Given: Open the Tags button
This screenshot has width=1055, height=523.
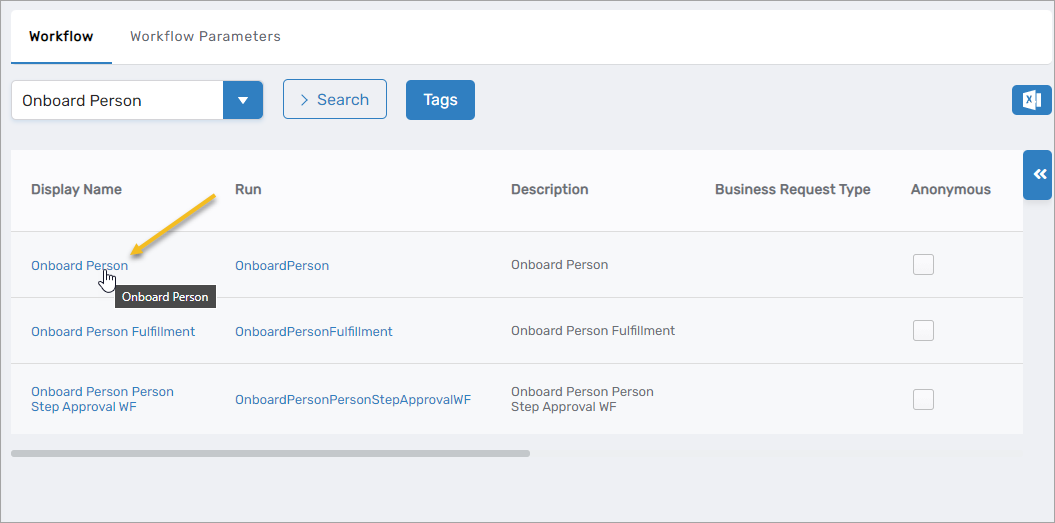Looking at the screenshot, I should pos(440,100).
